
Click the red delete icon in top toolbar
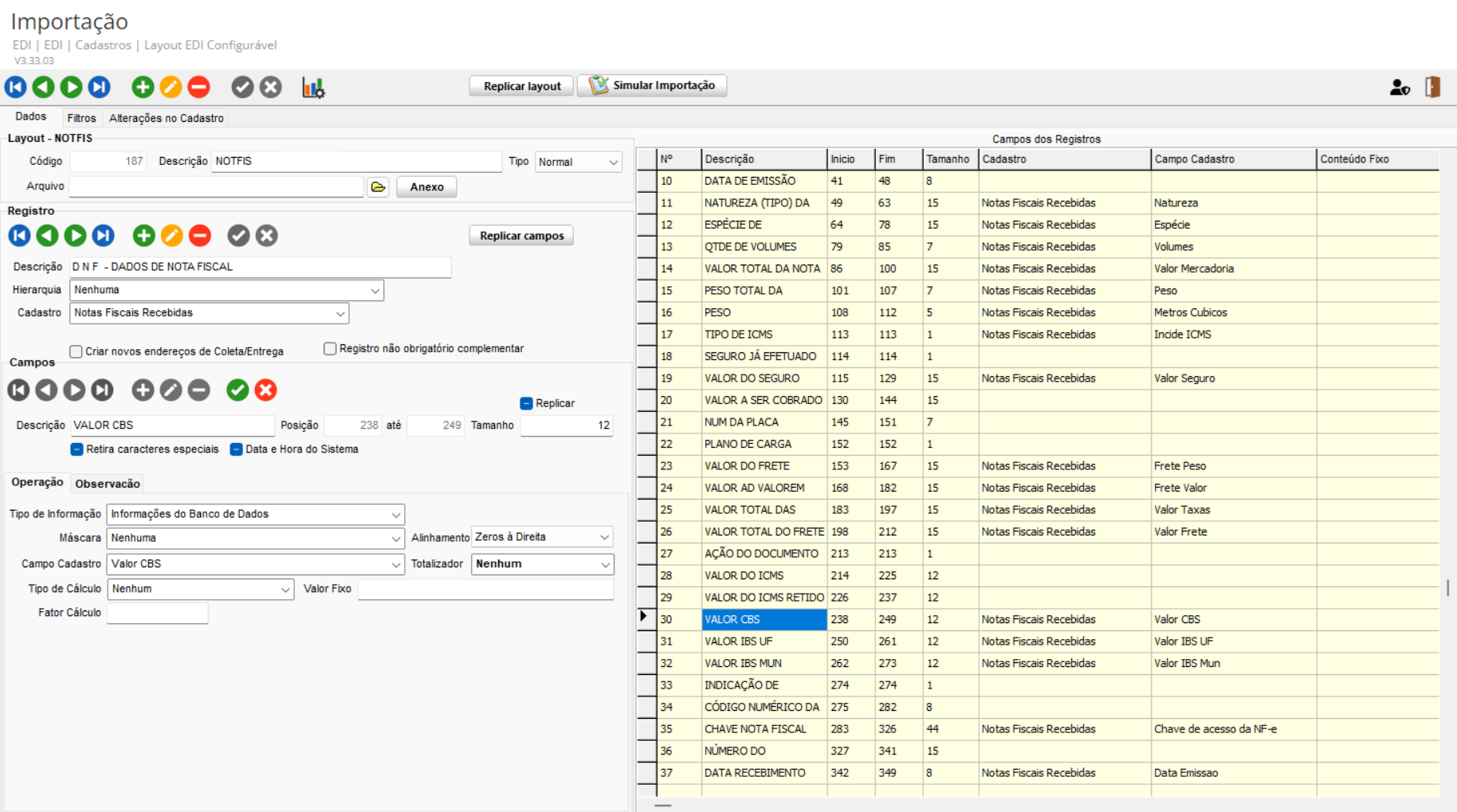click(199, 87)
